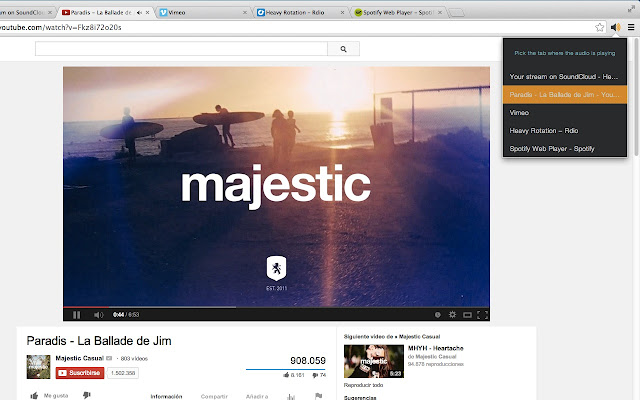Switch to the SoundCloud browser tab
The image size is (640, 400).
[22, 13]
